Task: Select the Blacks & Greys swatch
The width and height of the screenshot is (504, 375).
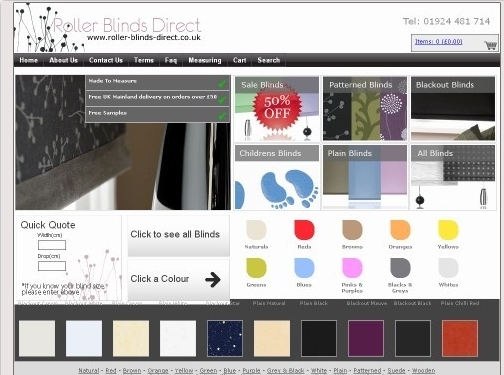Action: pyautogui.click(x=400, y=268)
